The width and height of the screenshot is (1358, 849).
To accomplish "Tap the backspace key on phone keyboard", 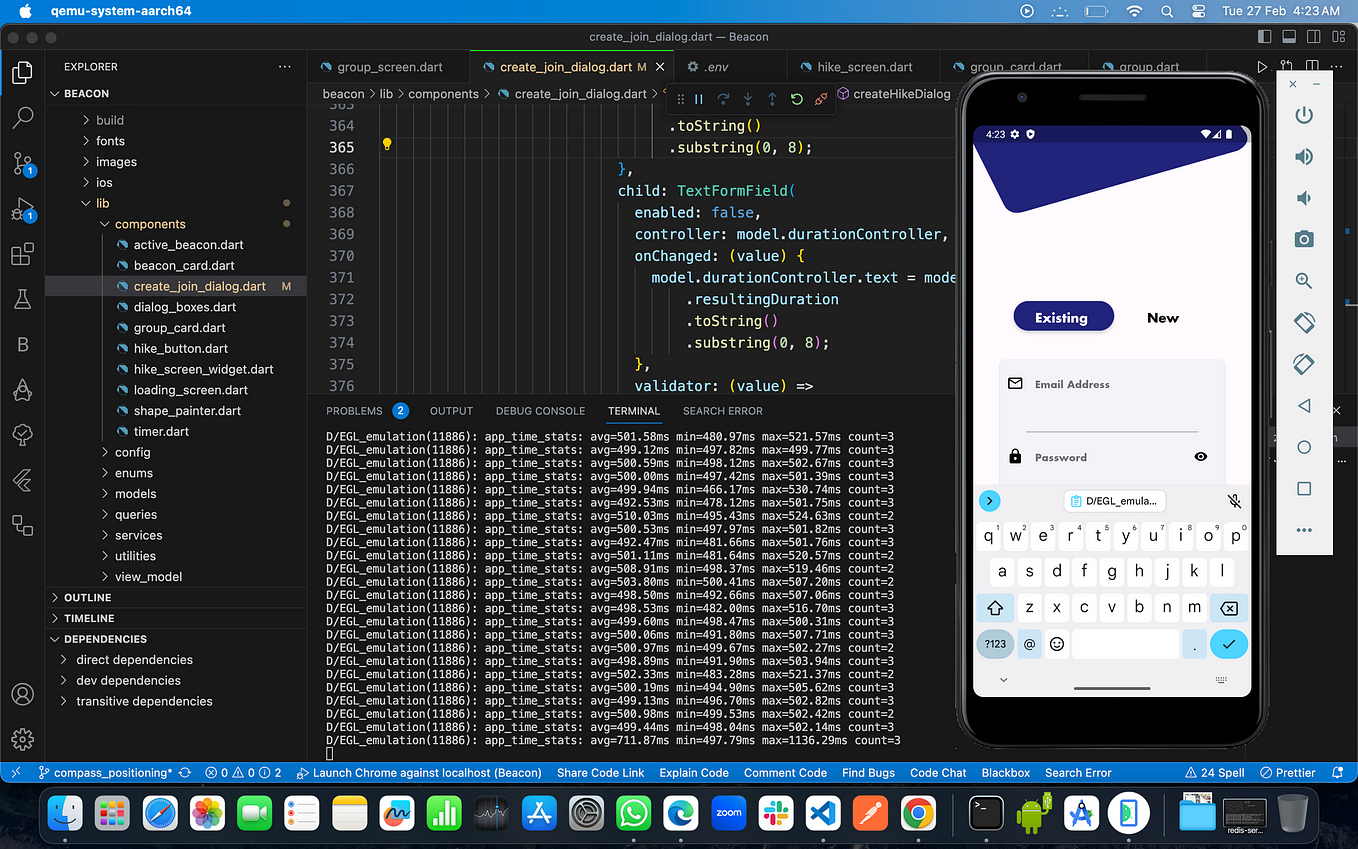I will point(1229,608).
